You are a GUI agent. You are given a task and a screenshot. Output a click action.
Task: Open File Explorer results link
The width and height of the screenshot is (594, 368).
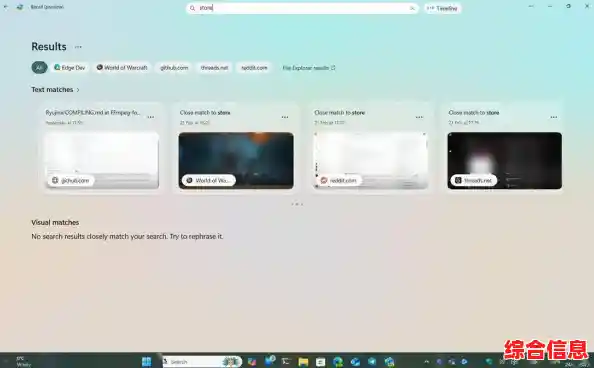(x=309, y=68)
